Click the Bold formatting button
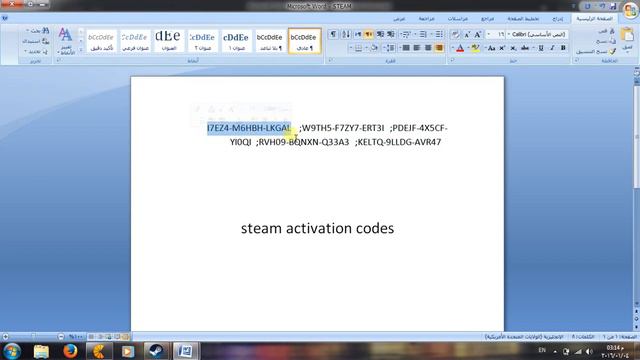 coord(563,48)
